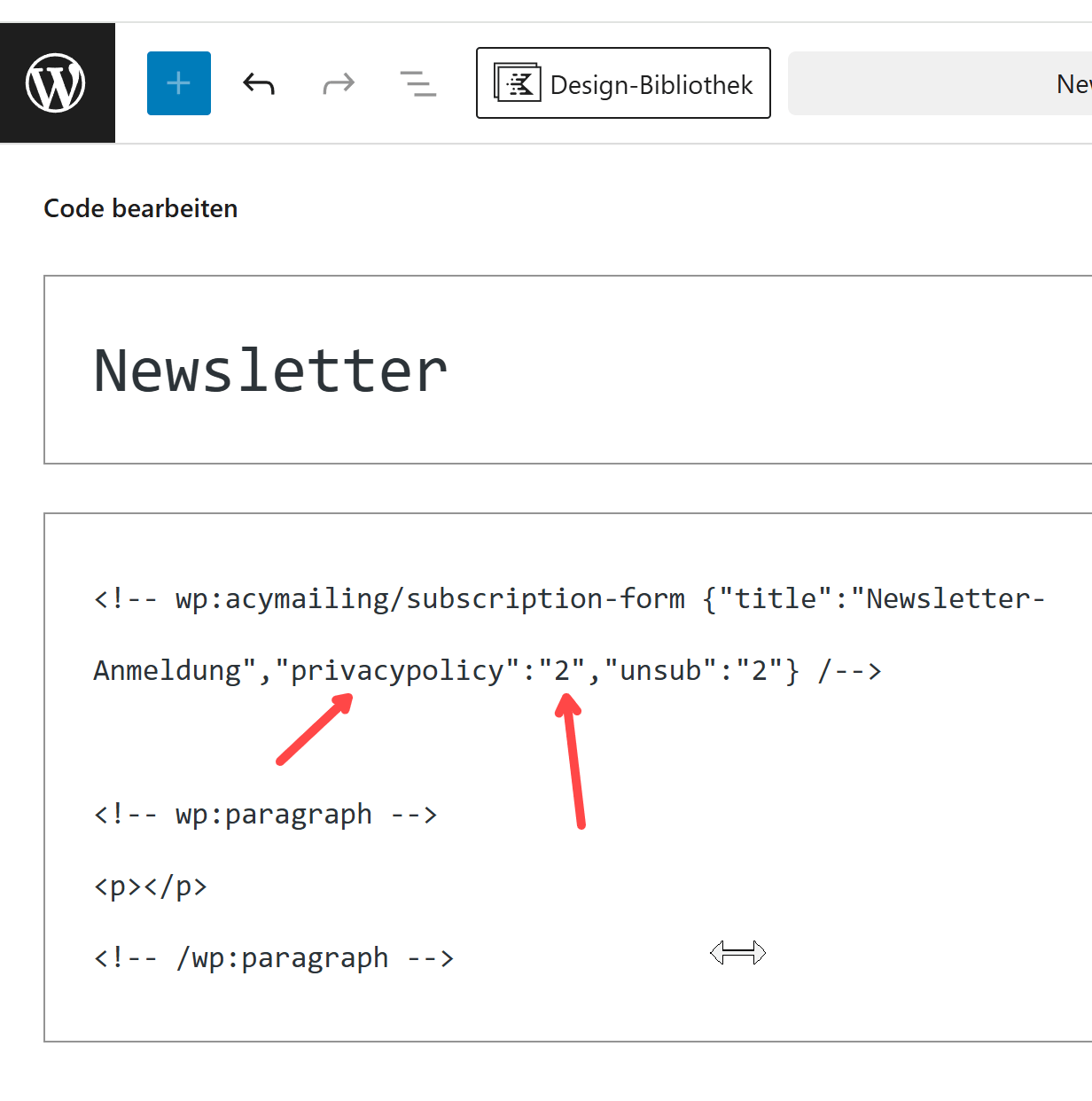Click the opening wp:paragraph comment line
This screenshot has height=1101, width=1092.
click(x=265, y=814)
